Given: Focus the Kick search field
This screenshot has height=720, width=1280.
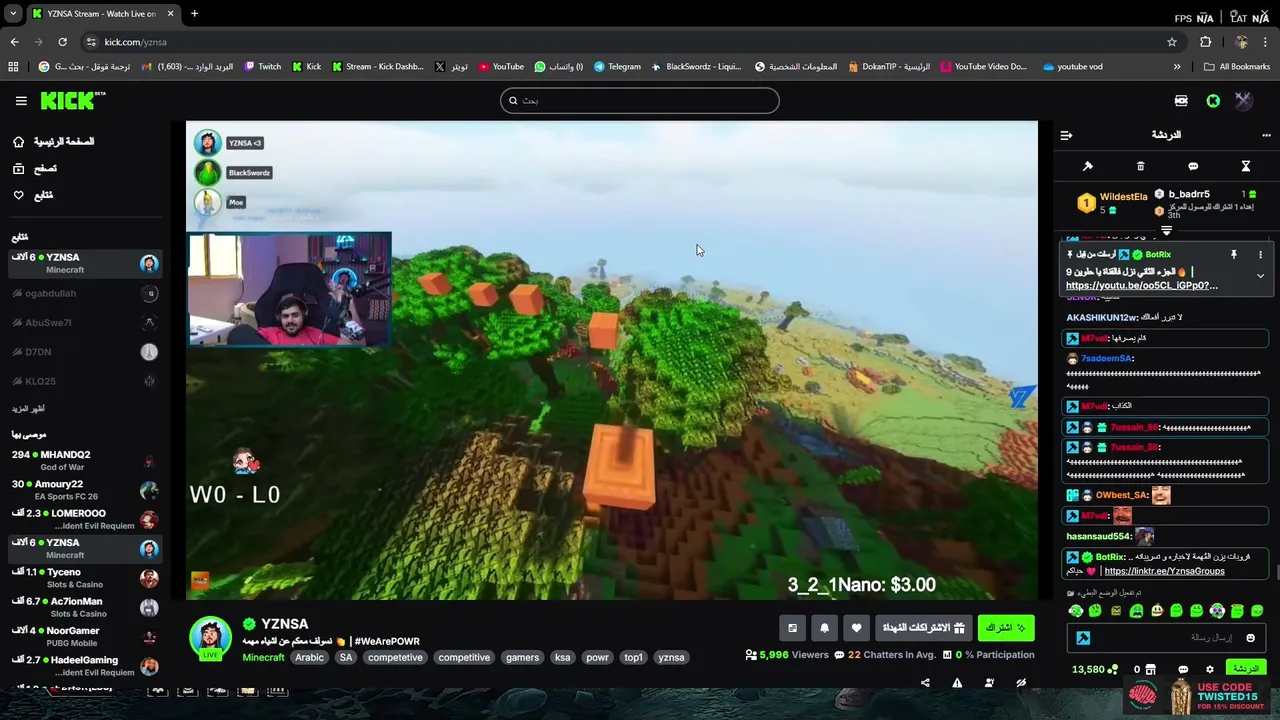Looking at the screenshot, I should point(640,100).
